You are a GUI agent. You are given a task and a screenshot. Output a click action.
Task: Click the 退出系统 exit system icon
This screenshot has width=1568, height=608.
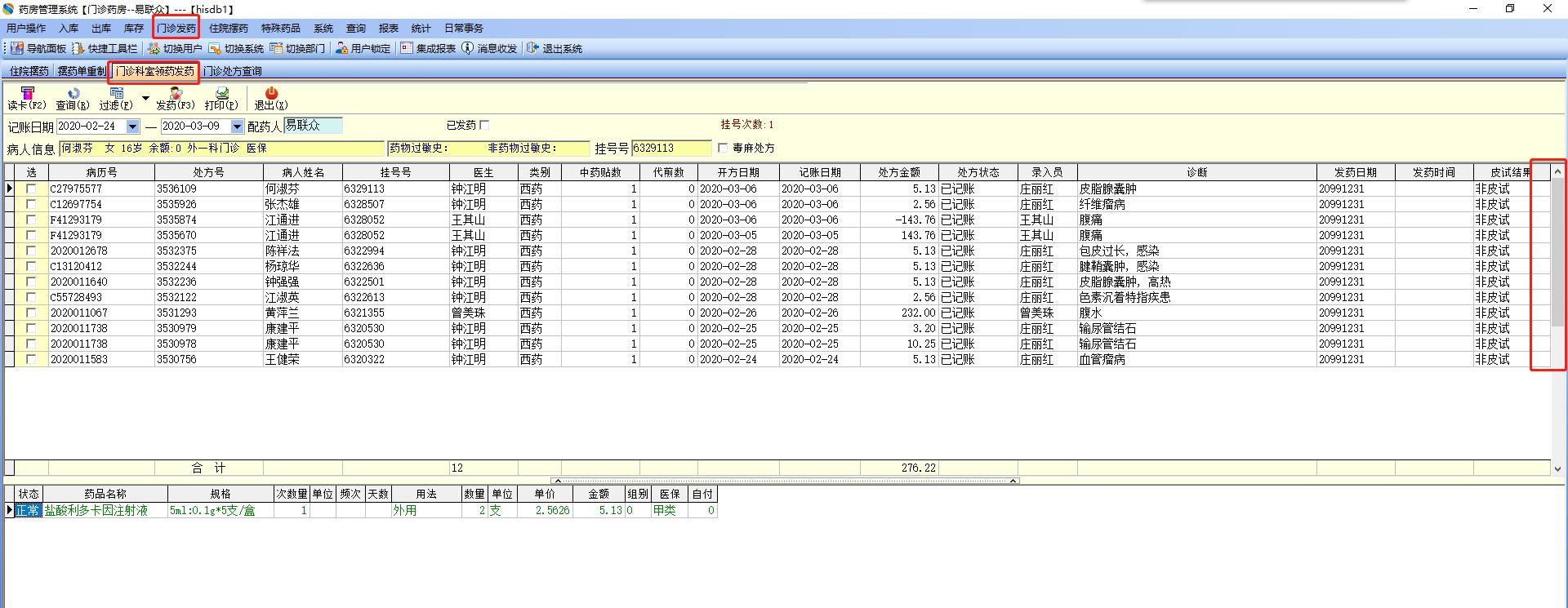tap(533, 48)
